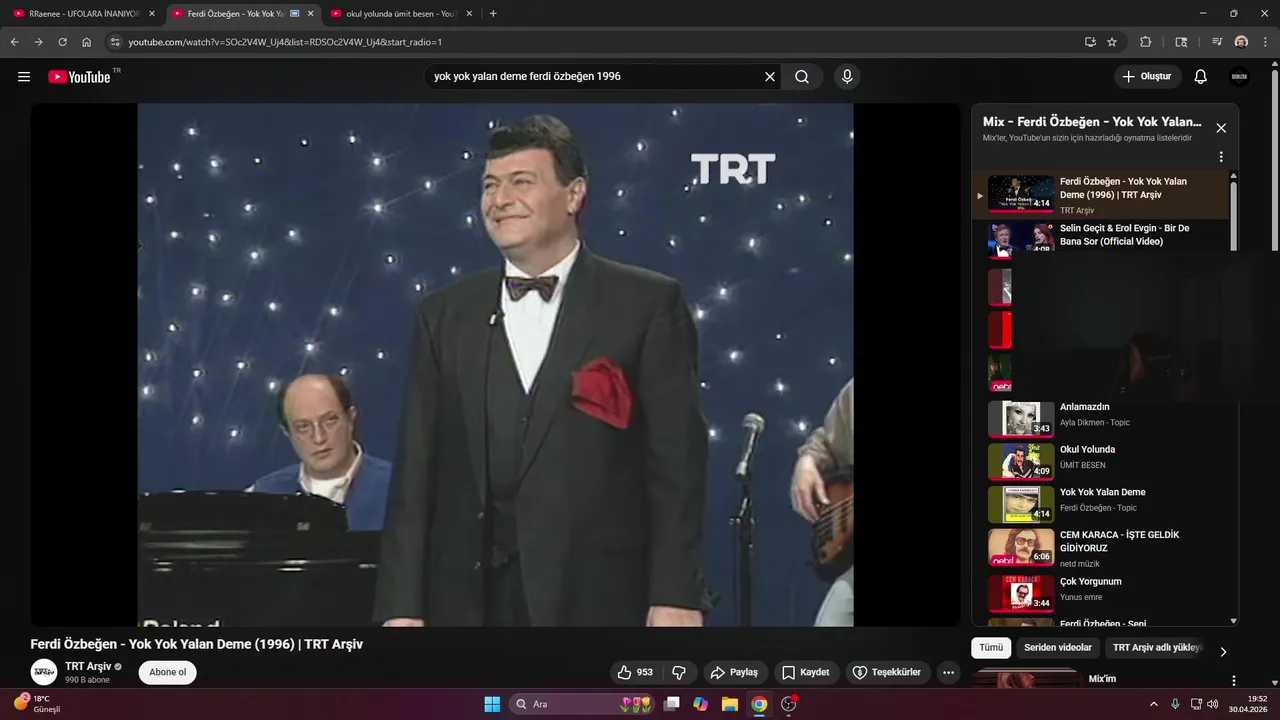Click the playlist panel scrollbar
The width and height of the screenshot is (1280, 720).
[x=1233, y=216]
